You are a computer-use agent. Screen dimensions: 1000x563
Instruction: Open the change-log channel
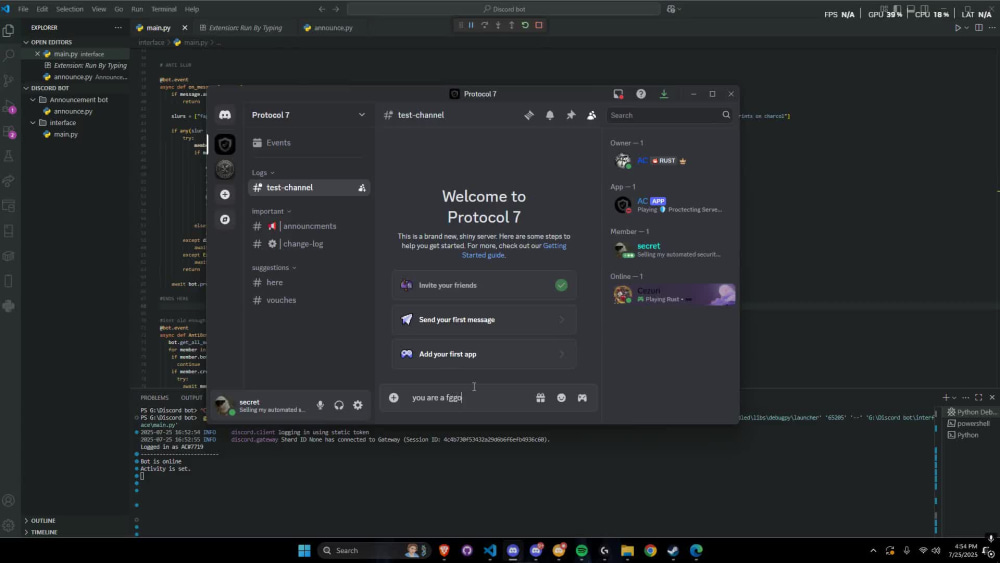[309, 244]
